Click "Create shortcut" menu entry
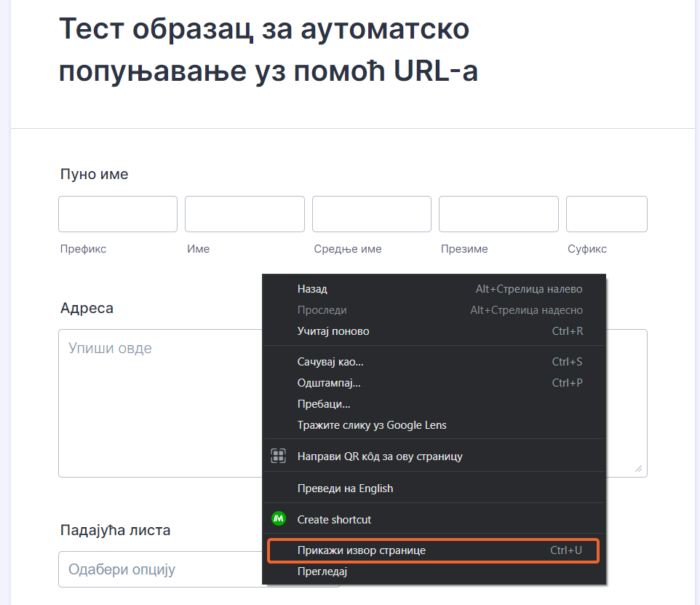Viewport: 700px width, 605px height. pyautogui.click(x=334, y=519)
